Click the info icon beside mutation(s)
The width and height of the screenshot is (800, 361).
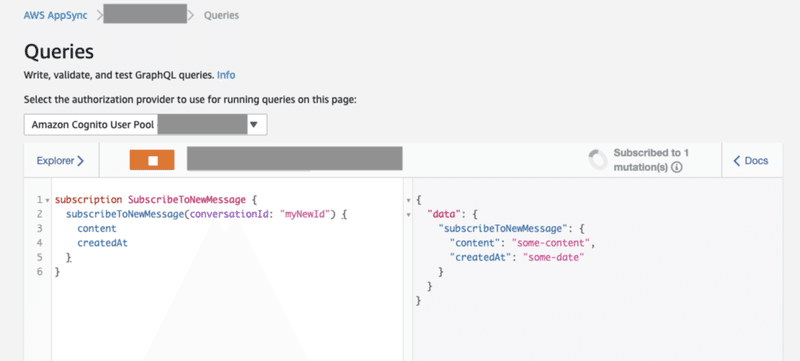click(x=677, y=167)
